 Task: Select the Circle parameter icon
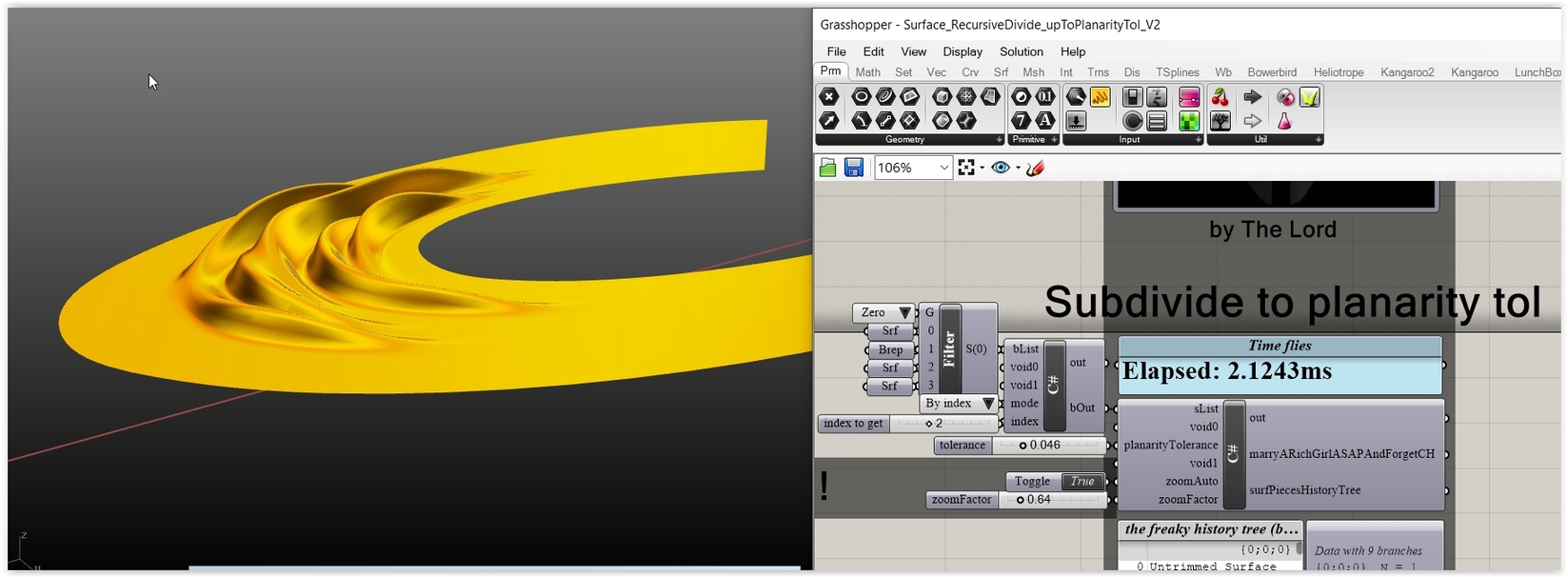click(861, 96)
